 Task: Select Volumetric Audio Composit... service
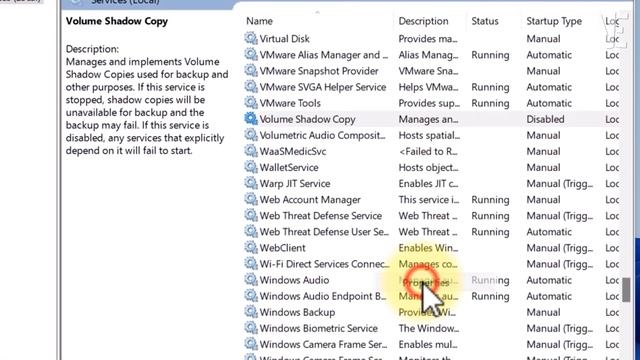pos(322,135)
